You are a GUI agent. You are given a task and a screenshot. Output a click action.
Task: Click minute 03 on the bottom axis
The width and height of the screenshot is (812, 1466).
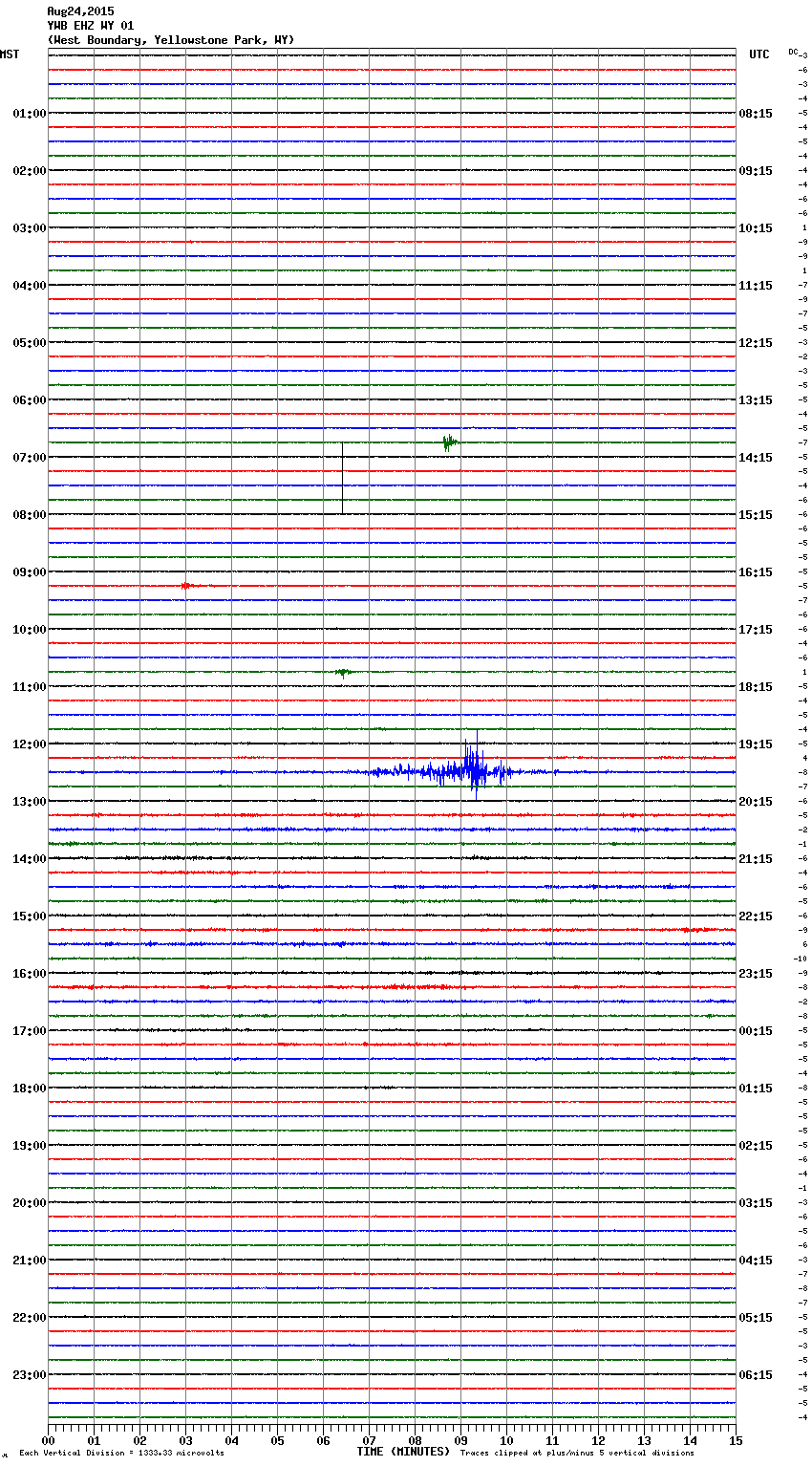point(185,1440)
